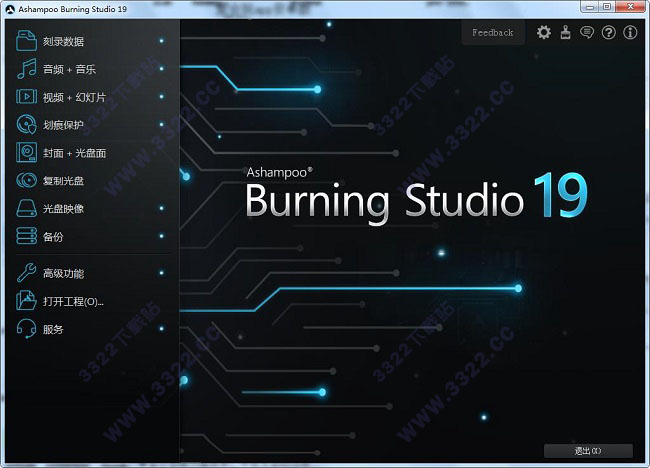Screen dimensions: 650x468
Task: Click the music note icon for 音频 + 音乐
Action: click(26, 69)
